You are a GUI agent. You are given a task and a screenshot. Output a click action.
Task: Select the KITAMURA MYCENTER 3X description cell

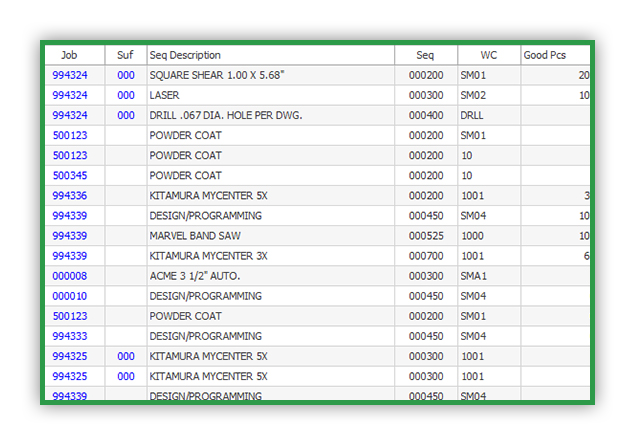271,256
